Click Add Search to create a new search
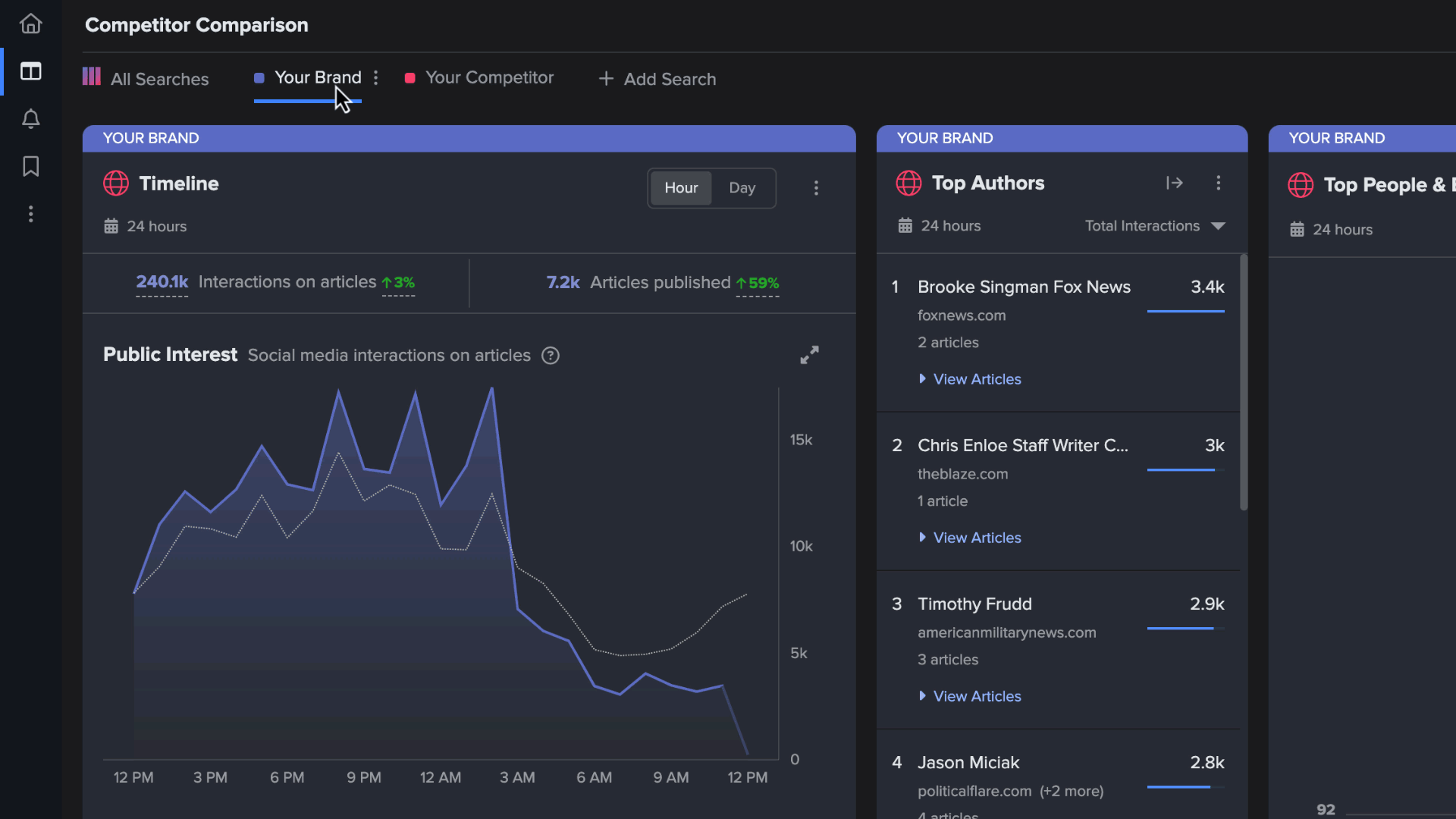The height and width of the screenshot is (819, 1456). [657, 79]
